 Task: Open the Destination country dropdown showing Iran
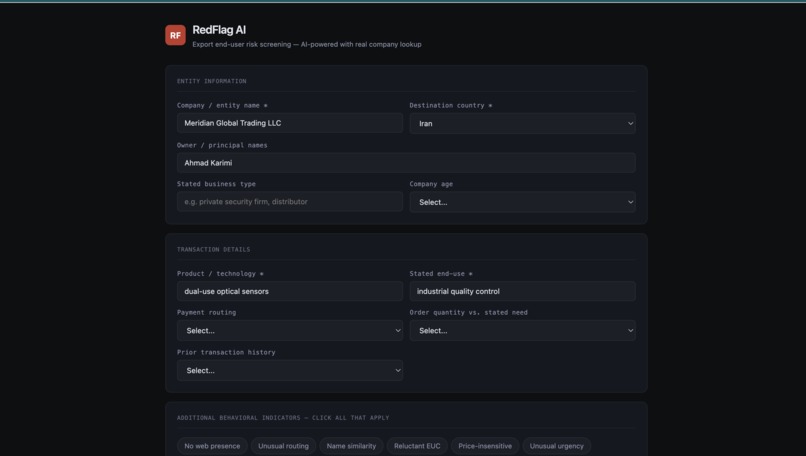(x=522, y=123)
